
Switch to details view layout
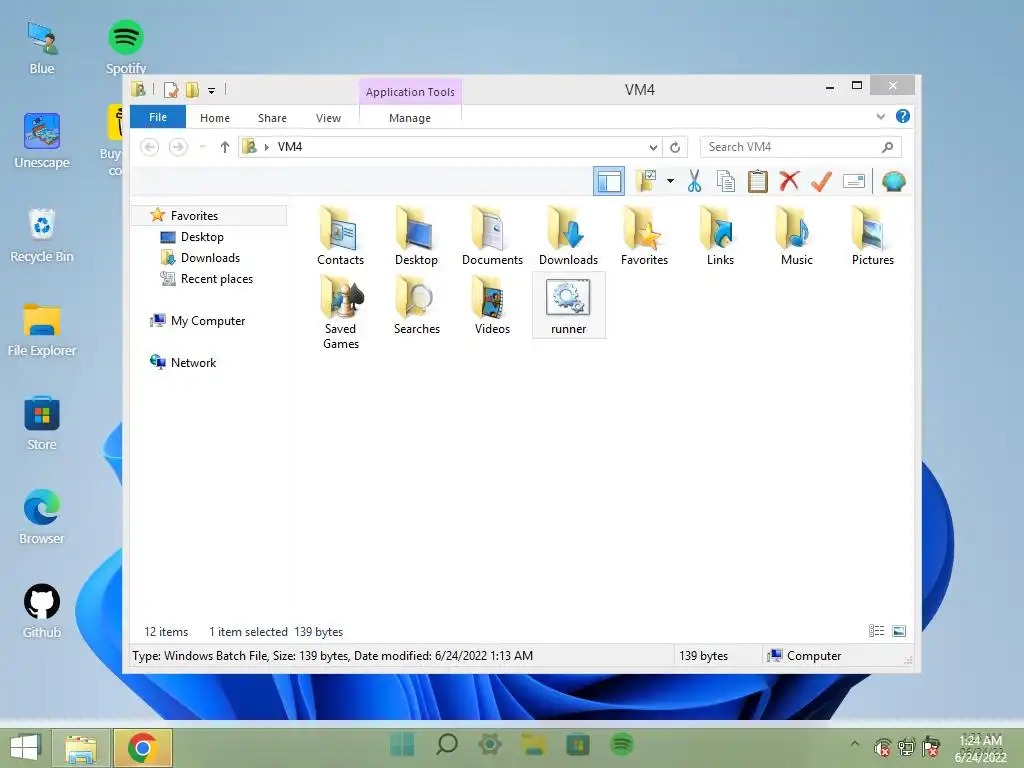[x=876, y=631]
